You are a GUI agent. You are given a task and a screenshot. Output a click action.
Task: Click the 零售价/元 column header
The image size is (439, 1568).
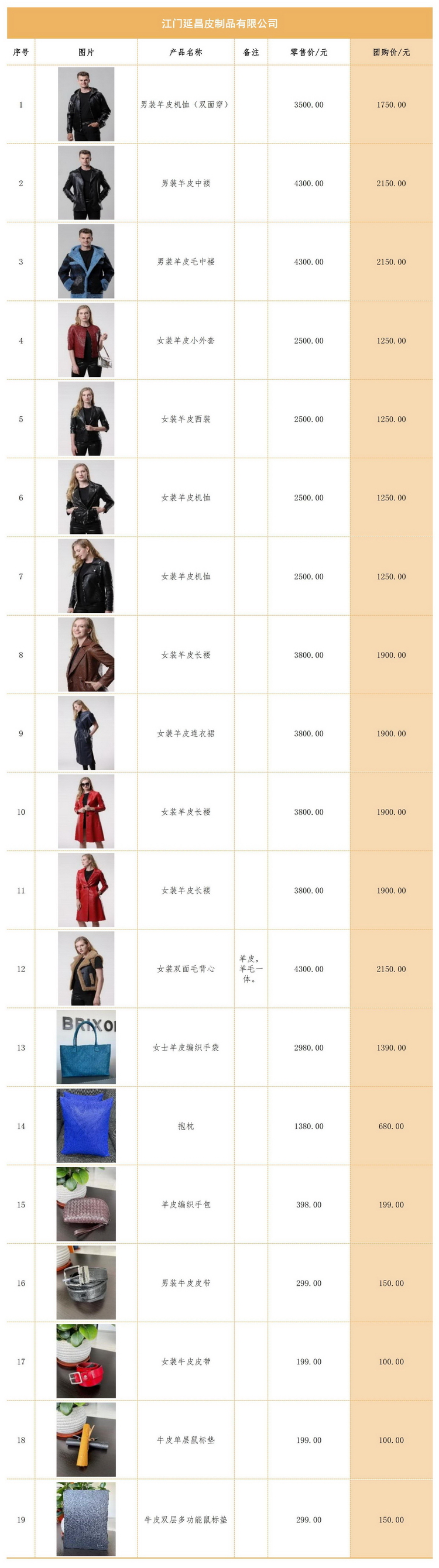point(308,52)
